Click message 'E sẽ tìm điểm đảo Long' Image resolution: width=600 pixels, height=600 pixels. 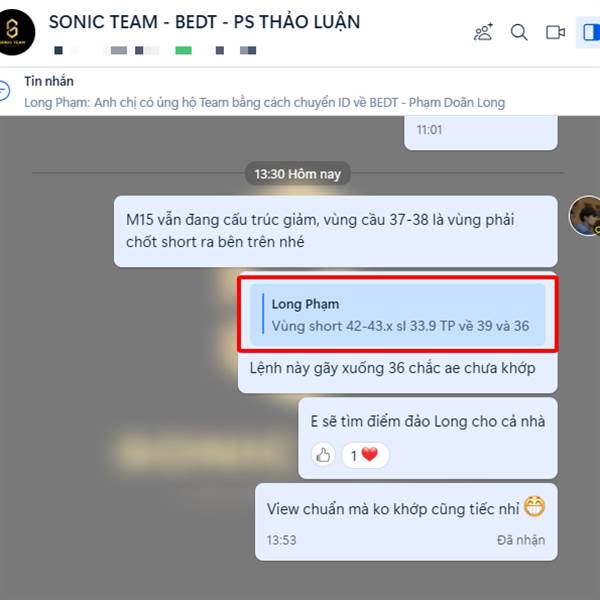tap(427, 421)
